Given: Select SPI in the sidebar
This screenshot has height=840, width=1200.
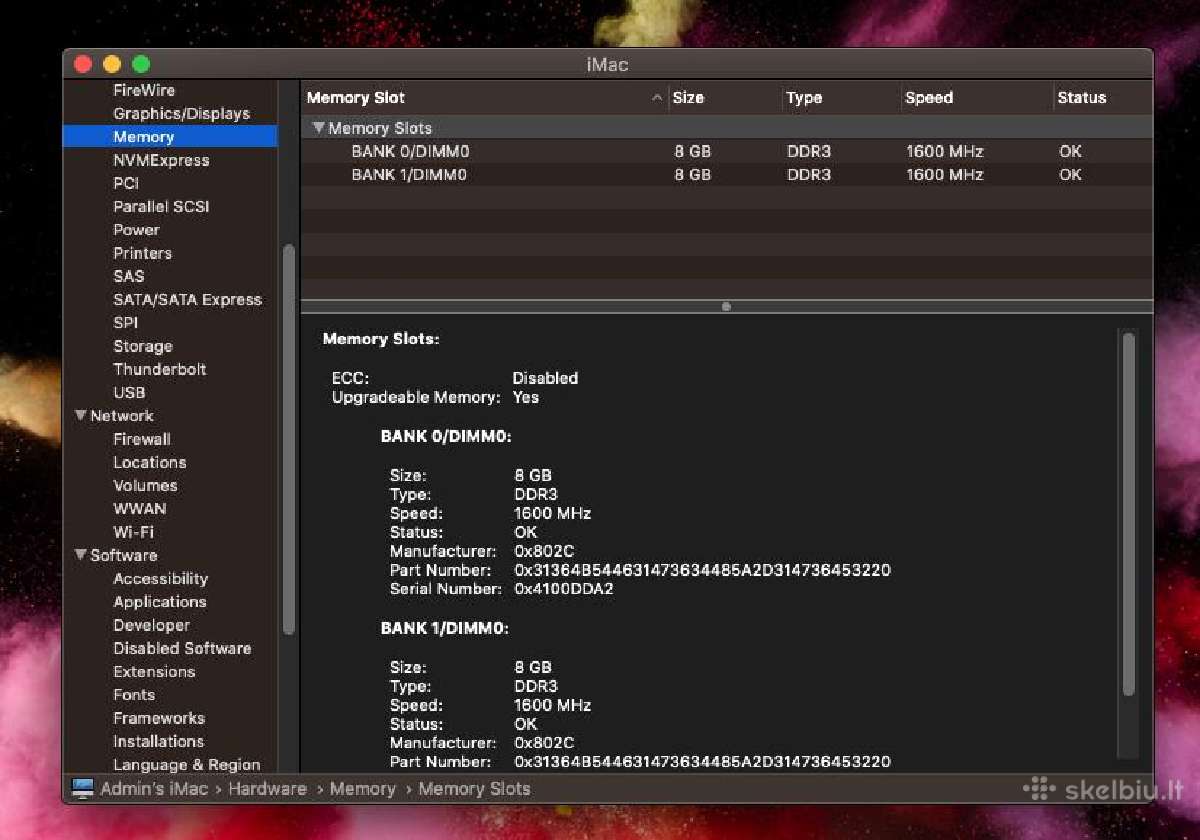Looking at the screenshot, I should point(125,322).
